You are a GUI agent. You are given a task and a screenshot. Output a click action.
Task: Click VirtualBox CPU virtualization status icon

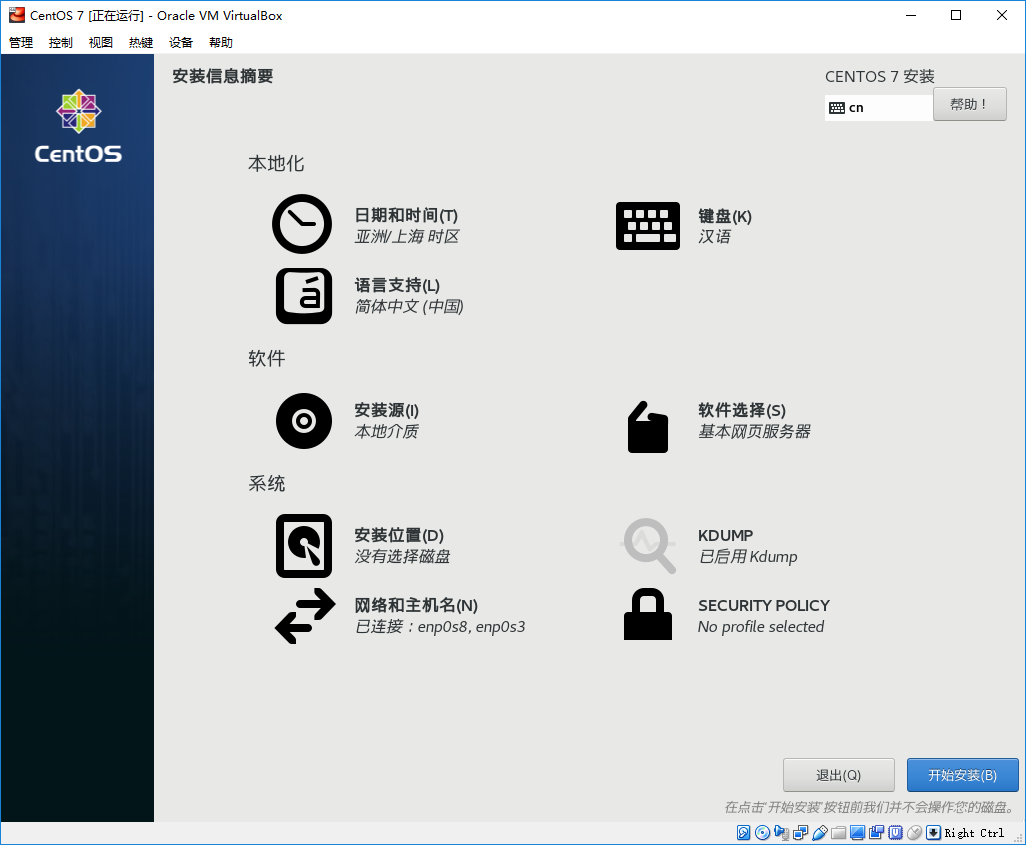[x=895, y=833]
